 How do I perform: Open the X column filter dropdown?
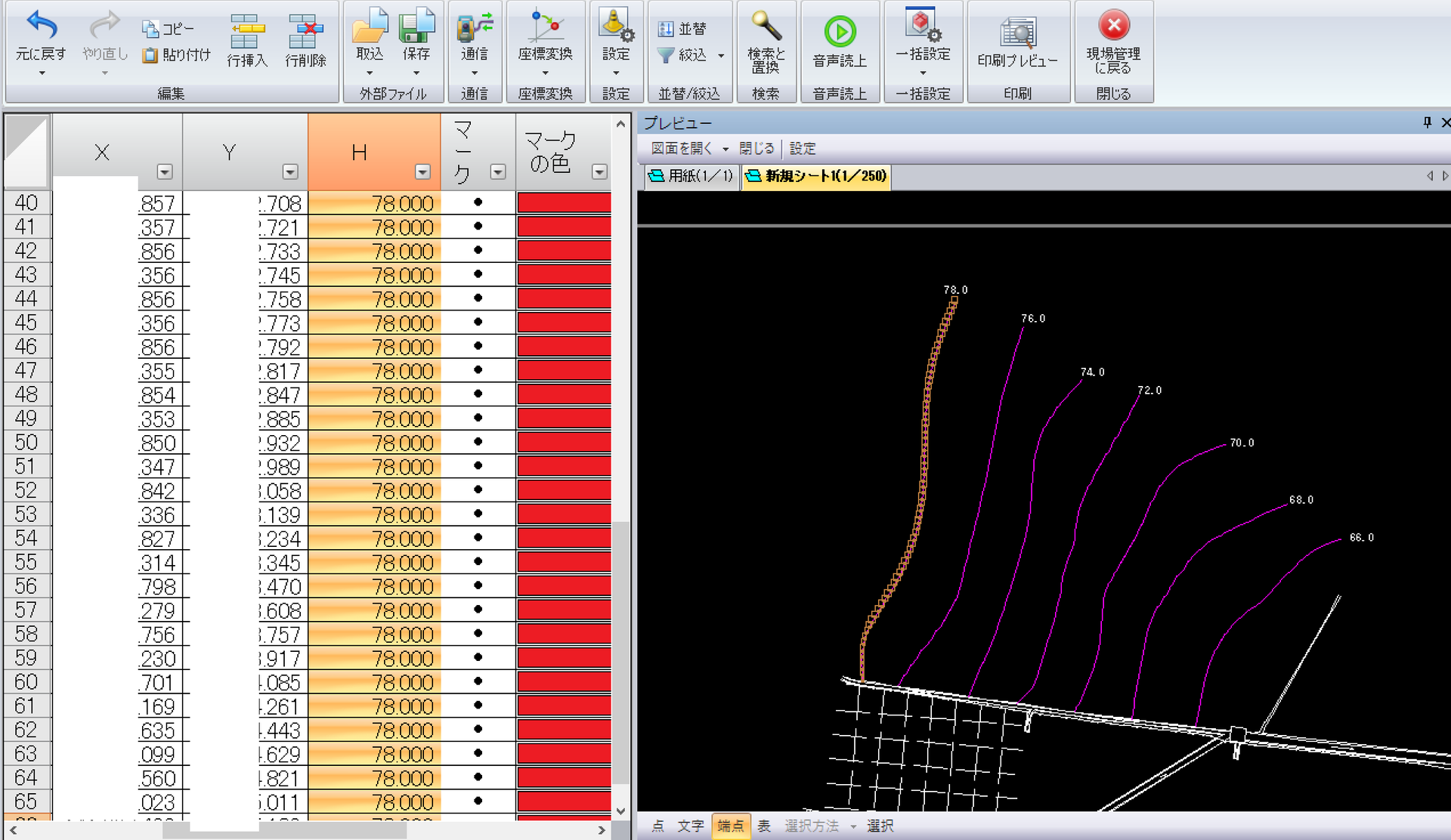[164, 172]
